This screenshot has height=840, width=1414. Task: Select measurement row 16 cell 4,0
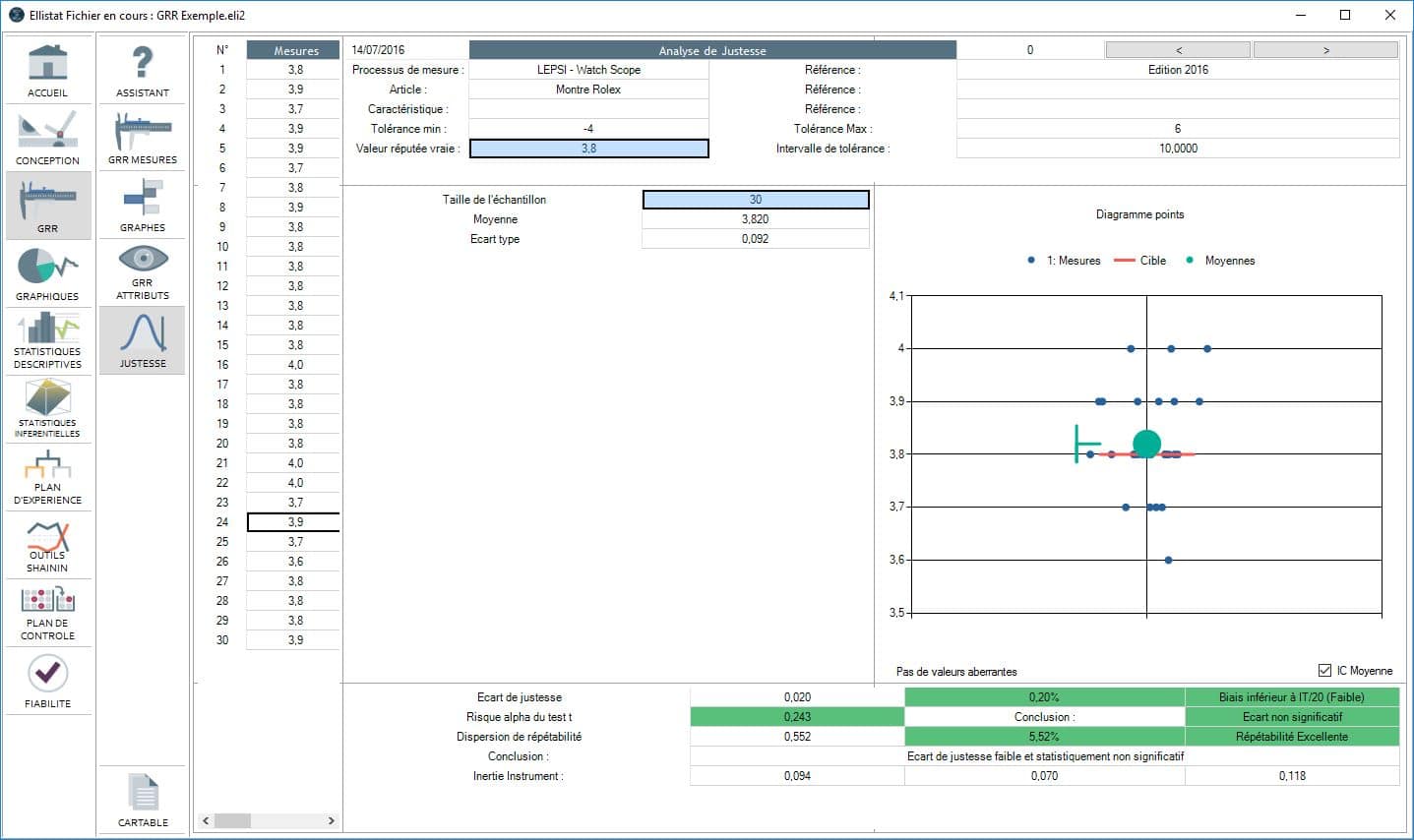point(293,365)
